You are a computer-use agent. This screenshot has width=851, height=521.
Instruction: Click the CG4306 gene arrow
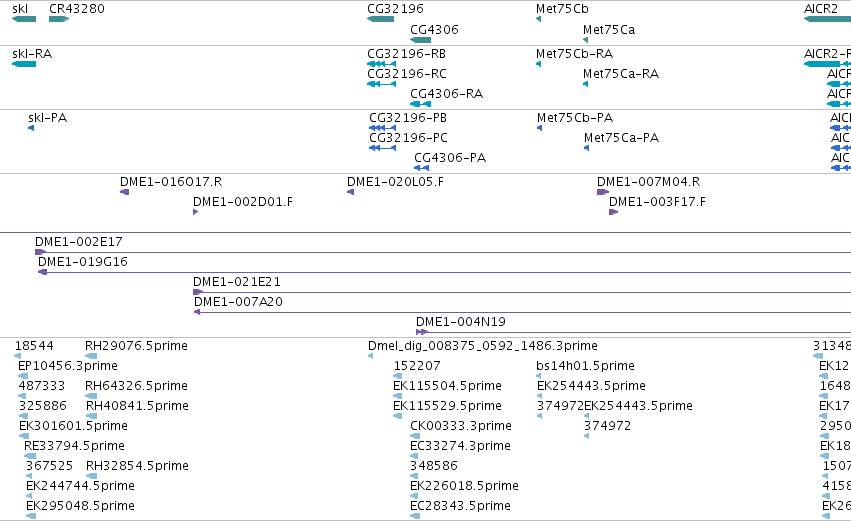click(x=420, y=40)
